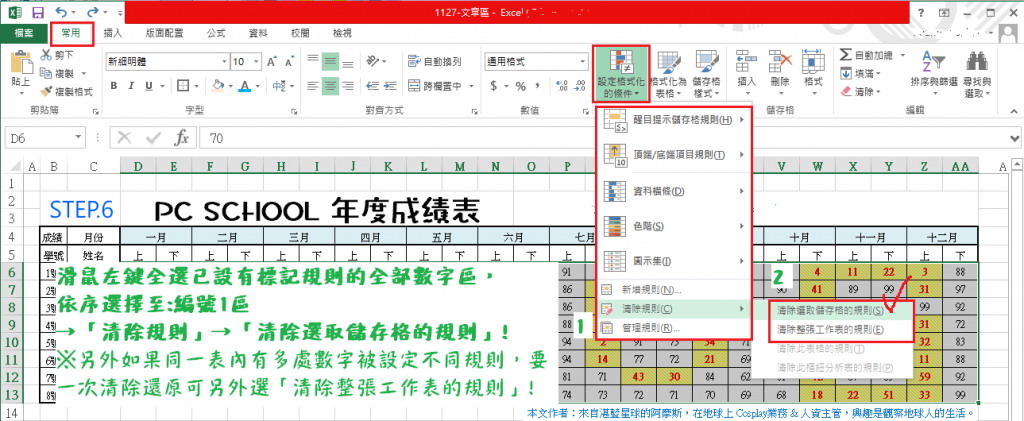
Task: Activate the 複製格式 format painter
Action: tap(66, 91)
